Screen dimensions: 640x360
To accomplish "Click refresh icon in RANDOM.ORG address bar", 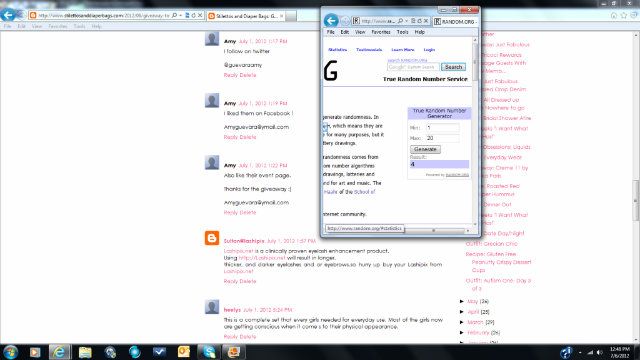I will click(420, 21).
